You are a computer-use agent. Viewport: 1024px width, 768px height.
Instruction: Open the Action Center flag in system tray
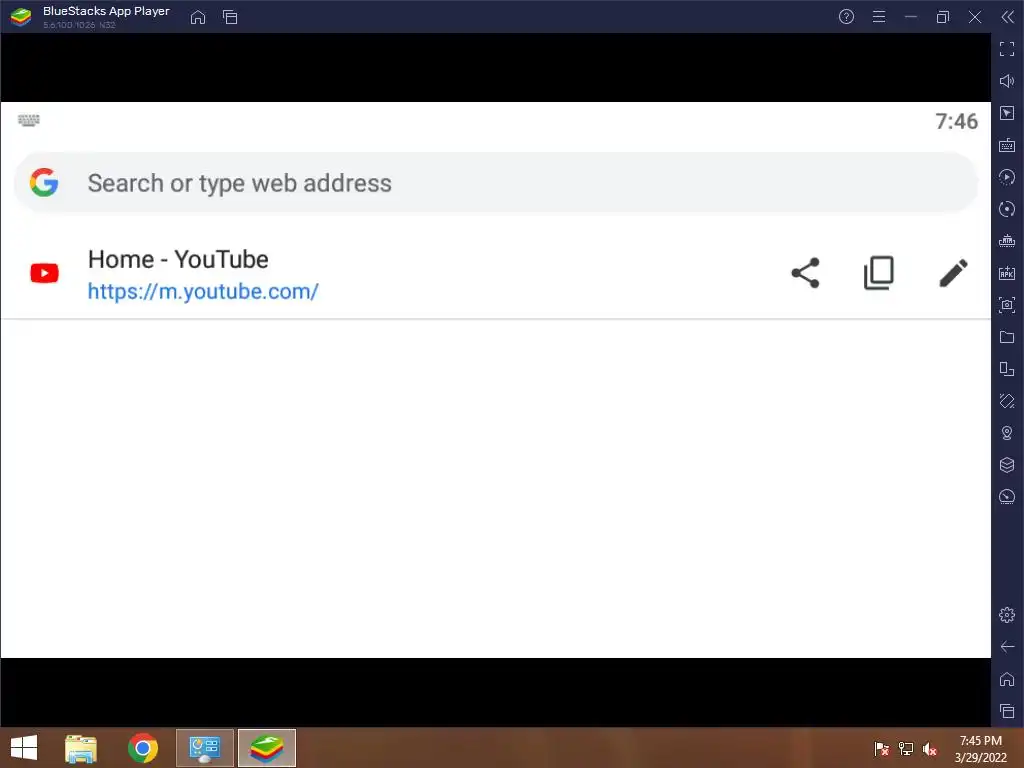[x=881, y=749]
